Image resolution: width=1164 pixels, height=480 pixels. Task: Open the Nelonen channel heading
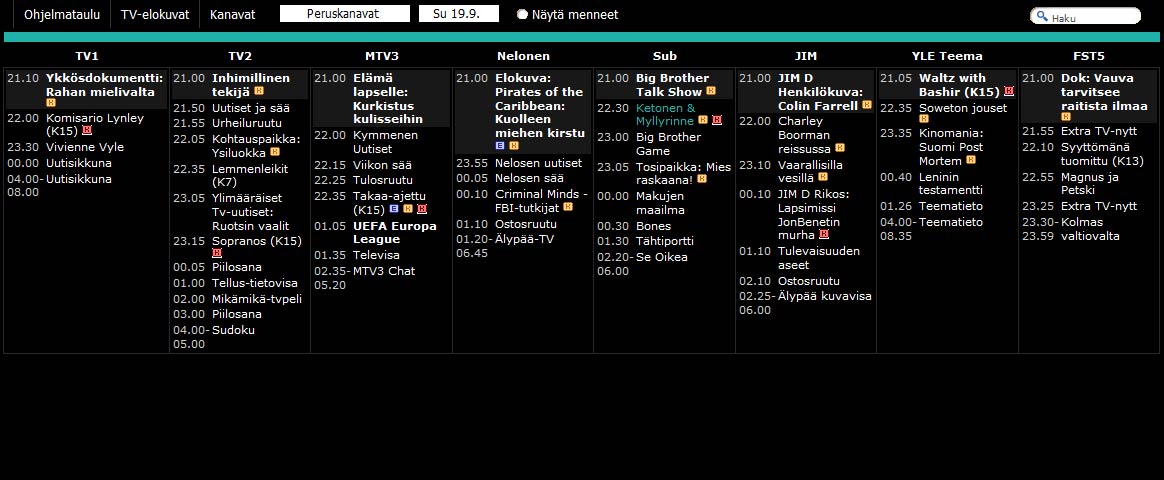(x=523, y=56)
